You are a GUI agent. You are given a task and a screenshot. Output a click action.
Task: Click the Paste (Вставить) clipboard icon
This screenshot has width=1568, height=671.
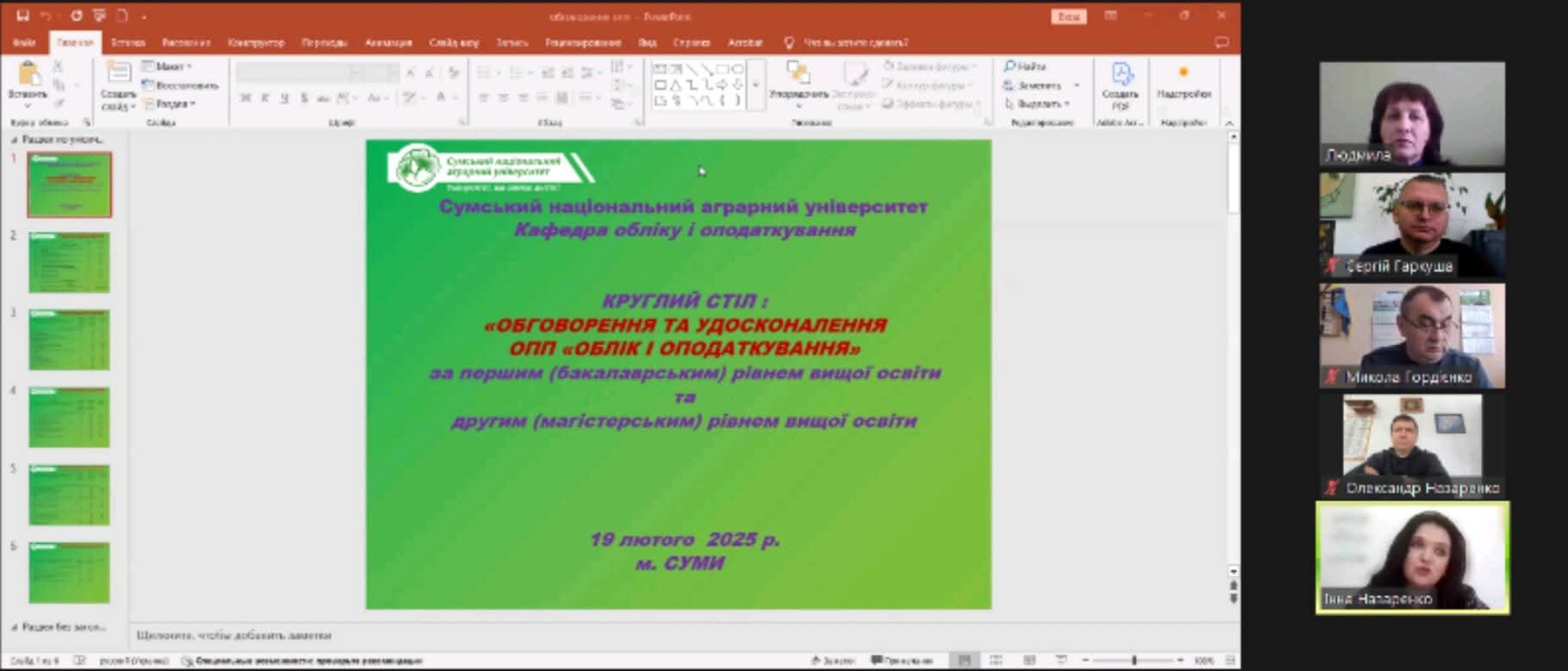pos(28,77)
